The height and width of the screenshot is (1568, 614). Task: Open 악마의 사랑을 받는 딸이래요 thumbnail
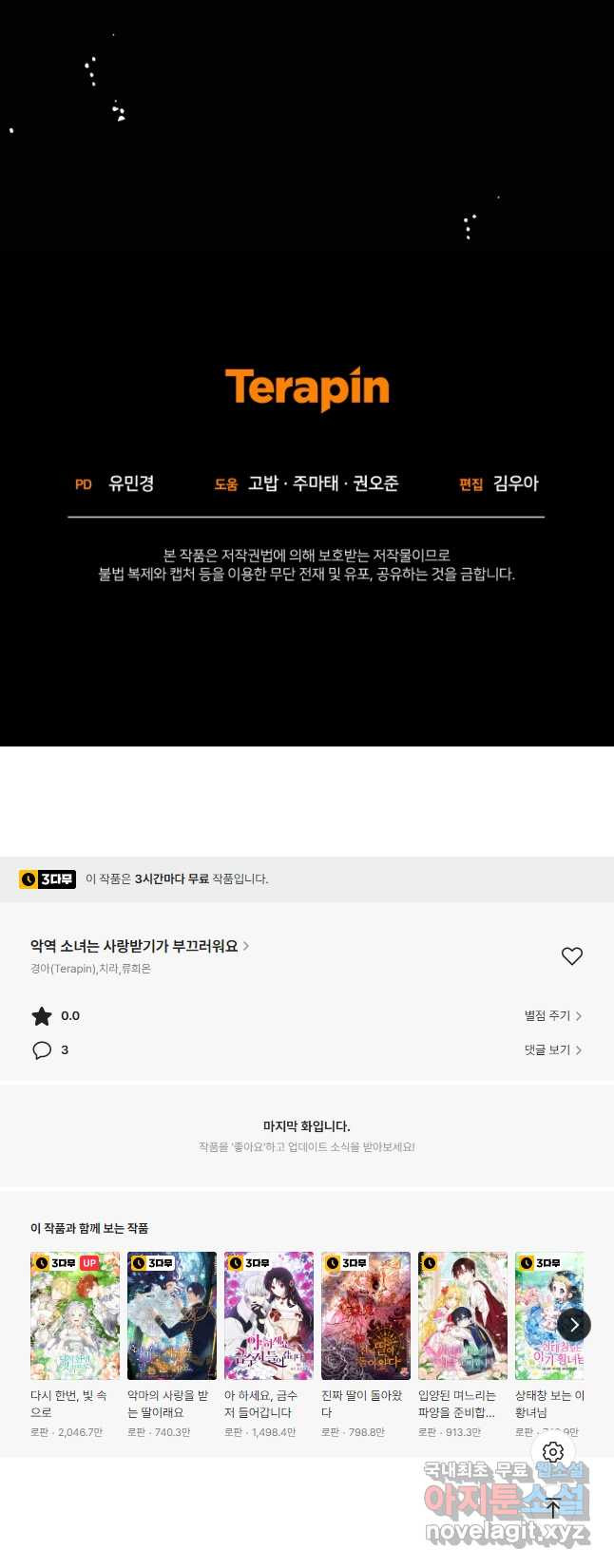(172, 1315)
